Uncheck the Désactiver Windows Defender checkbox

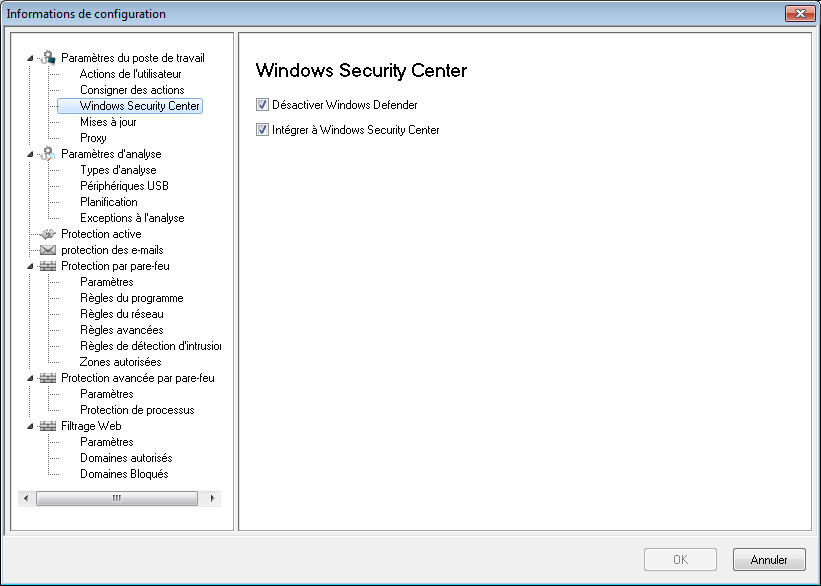click(x=262, y=105)
